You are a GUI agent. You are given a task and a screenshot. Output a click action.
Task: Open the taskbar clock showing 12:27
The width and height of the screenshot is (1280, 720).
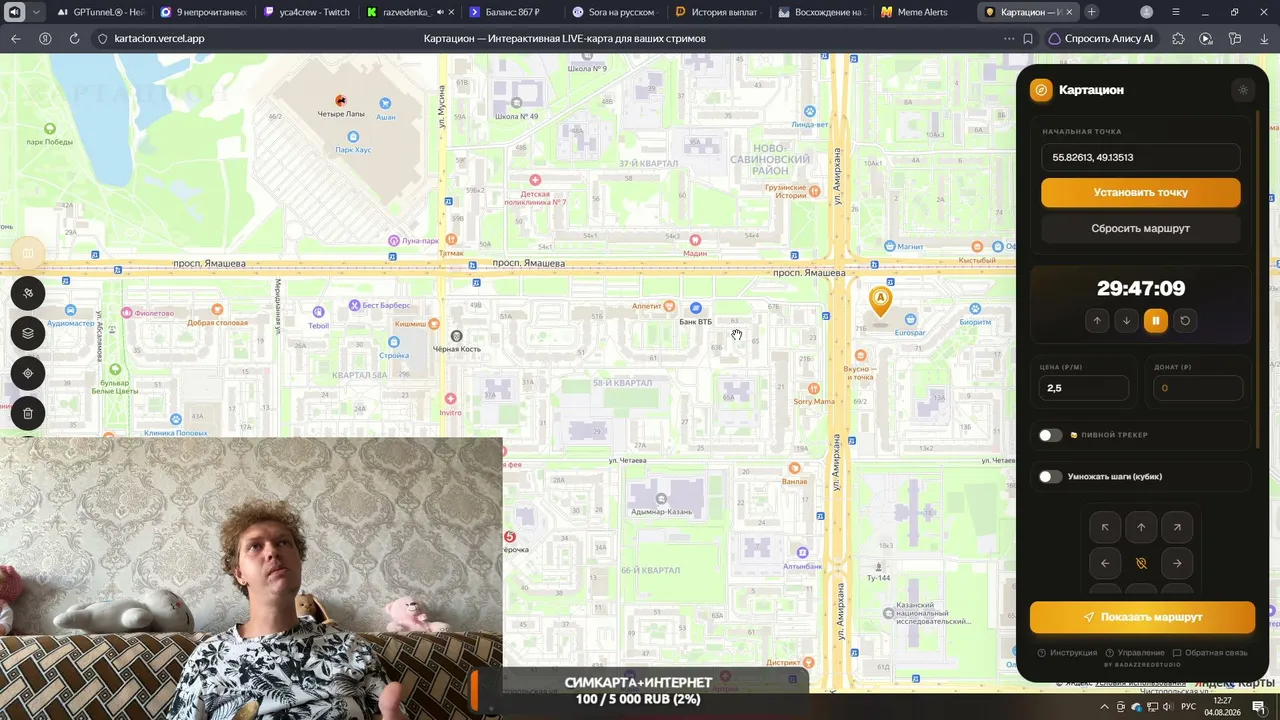1222,707
